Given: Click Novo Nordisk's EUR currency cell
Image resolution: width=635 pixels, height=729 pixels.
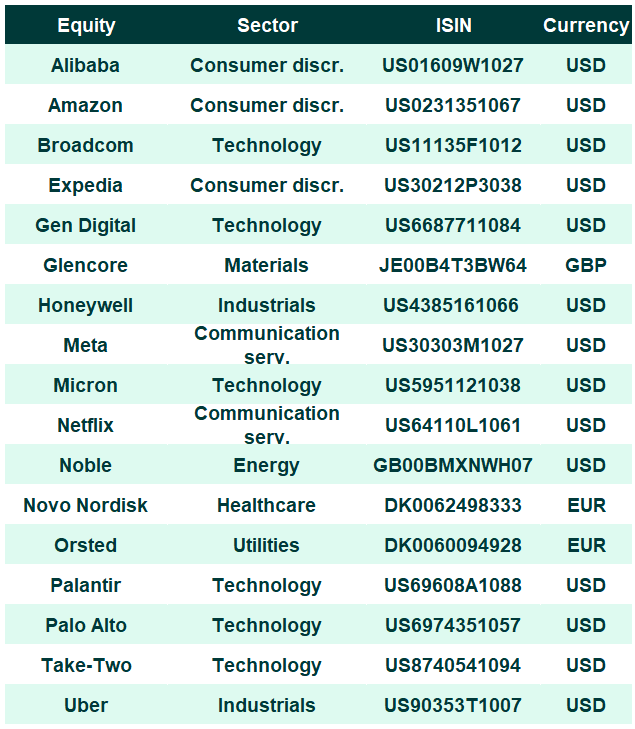Looking at the screenshot, I should pos(587,505).
